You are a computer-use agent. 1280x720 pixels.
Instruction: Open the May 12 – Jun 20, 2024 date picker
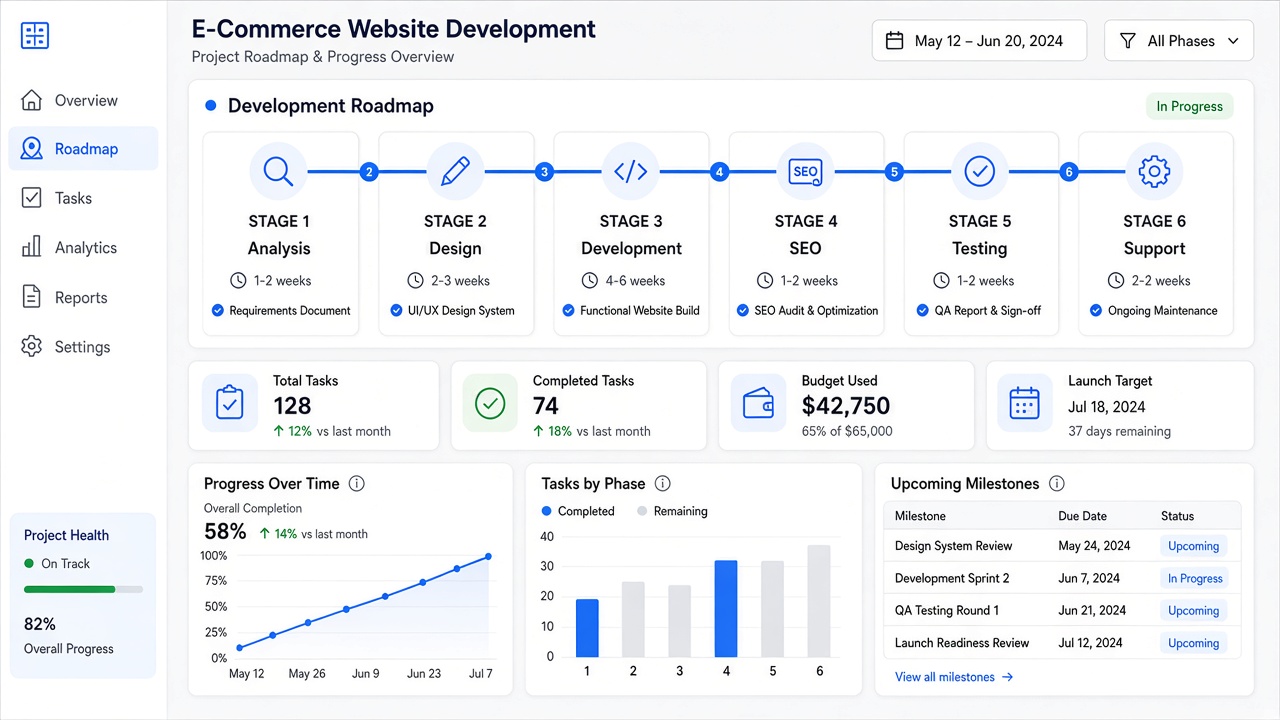(x=979, y=41)
